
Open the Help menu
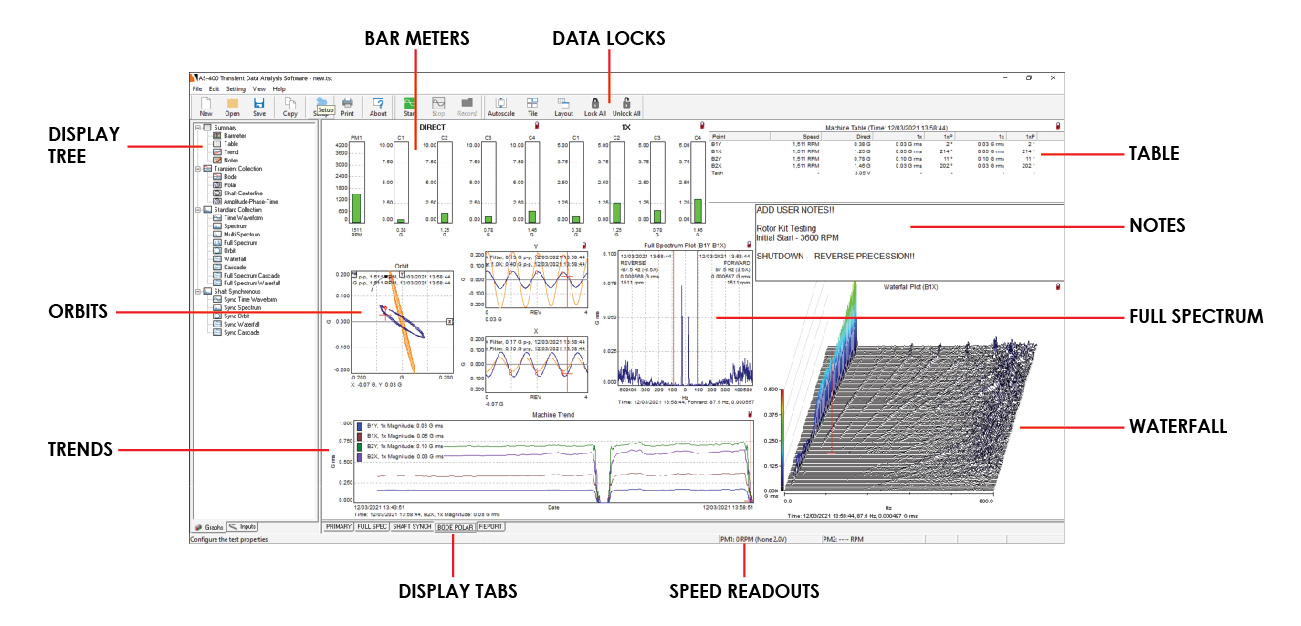[x=279, y=89]
